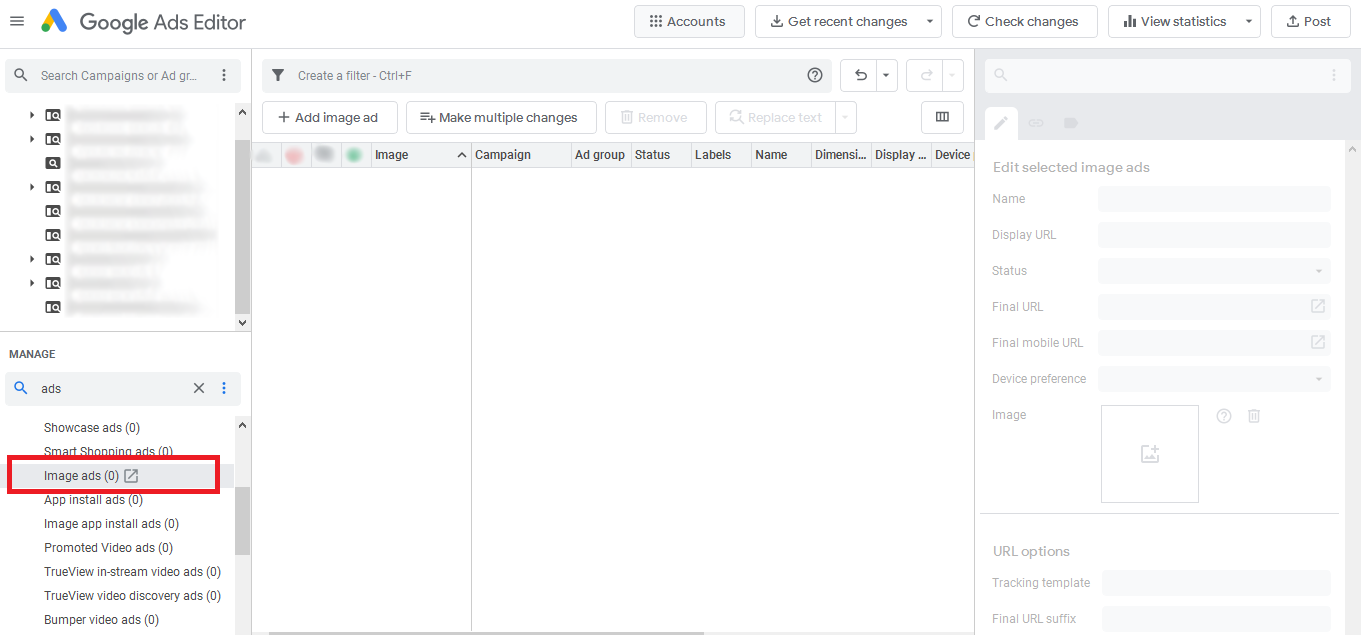This screenshot has width=1361, height=635.
Task: Click the Name column header
Action: [781, 155]
